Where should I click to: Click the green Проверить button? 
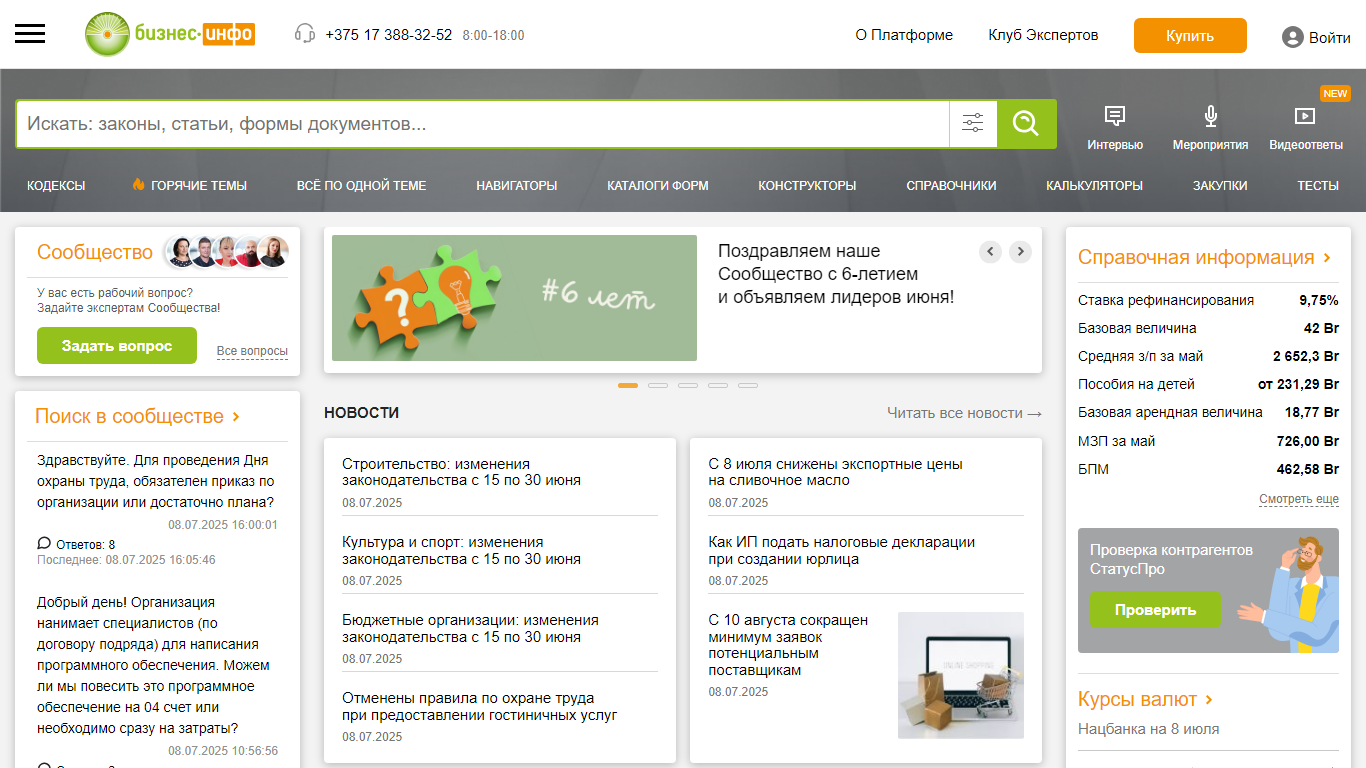coord(1155,610)
